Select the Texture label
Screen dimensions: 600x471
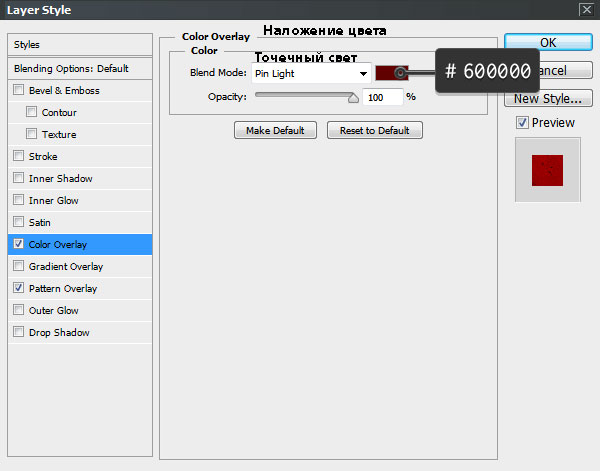[x=59, y=135]
